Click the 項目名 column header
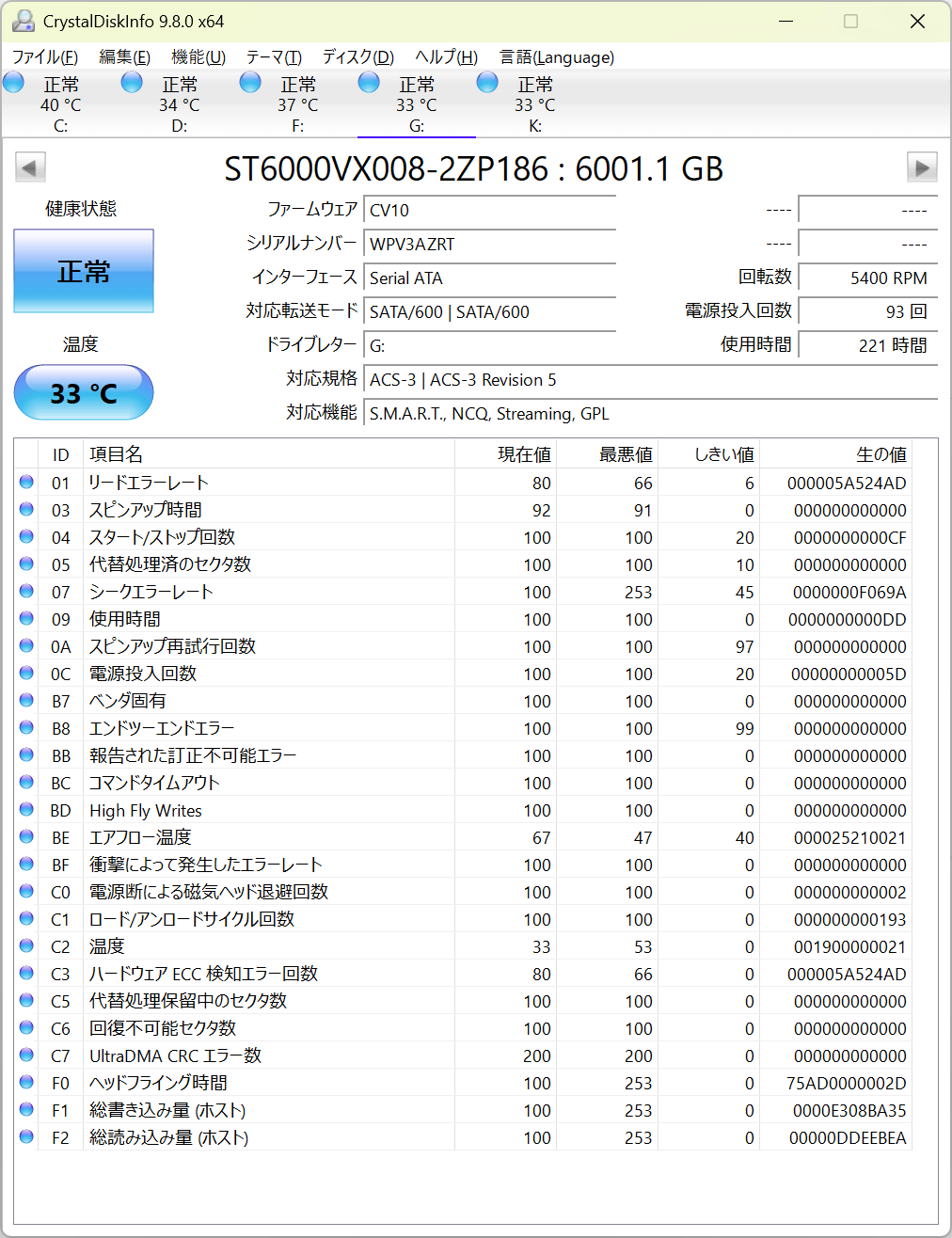The image size is (952, 1238). click(269, 454)
